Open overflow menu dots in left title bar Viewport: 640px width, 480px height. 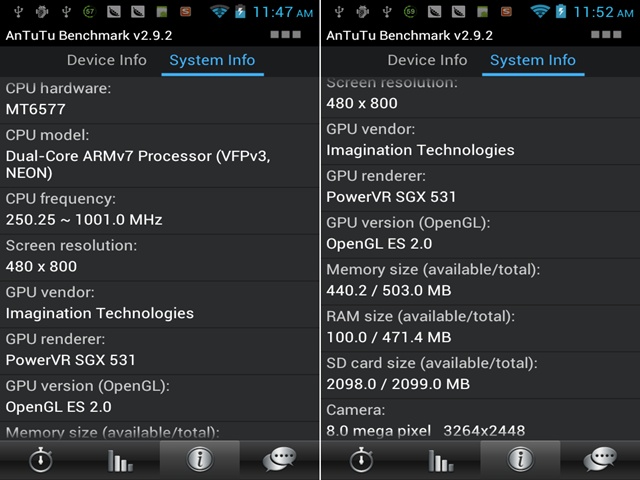point(285,35)
